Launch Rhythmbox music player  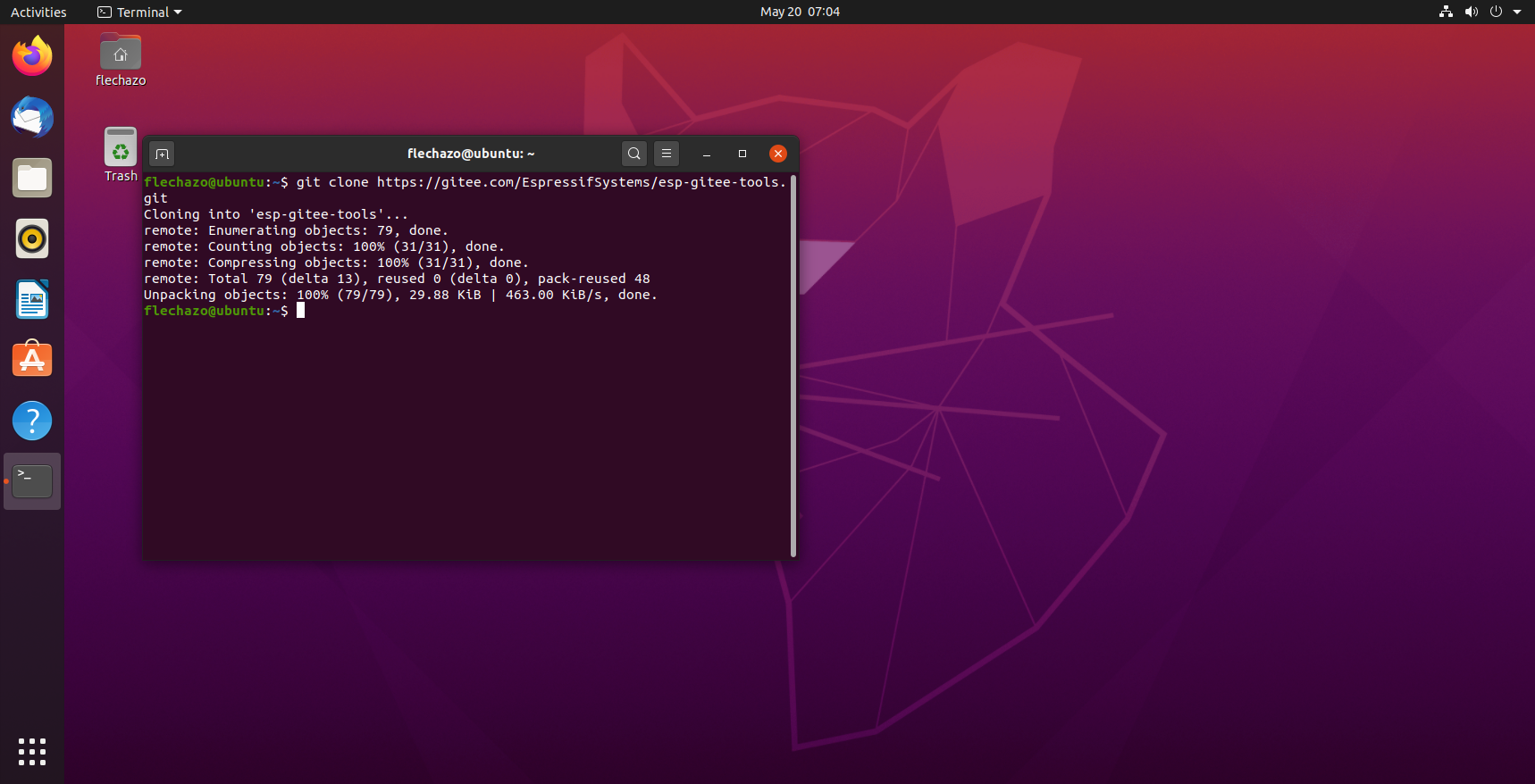coord(32,238)
